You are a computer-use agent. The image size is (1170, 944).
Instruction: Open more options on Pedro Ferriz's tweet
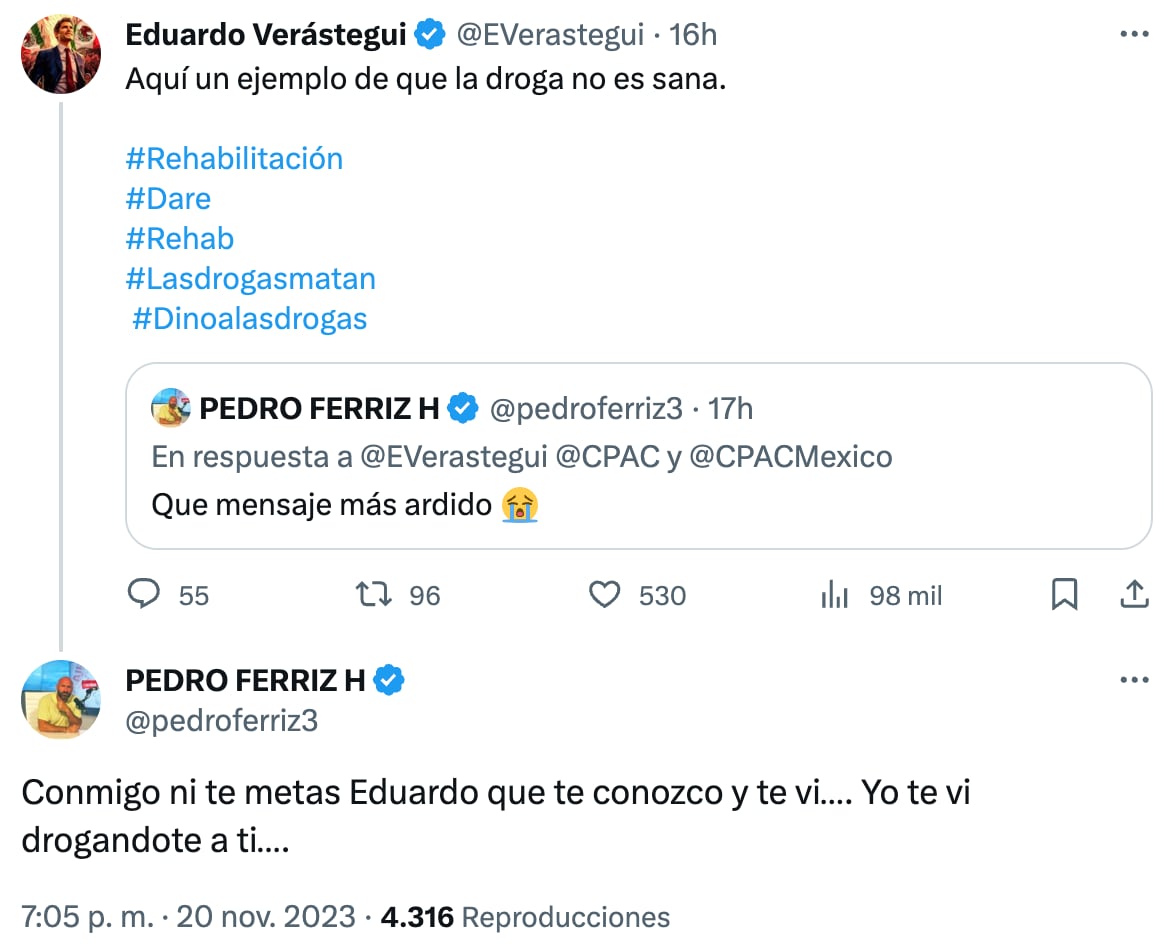coord(1134,681)
